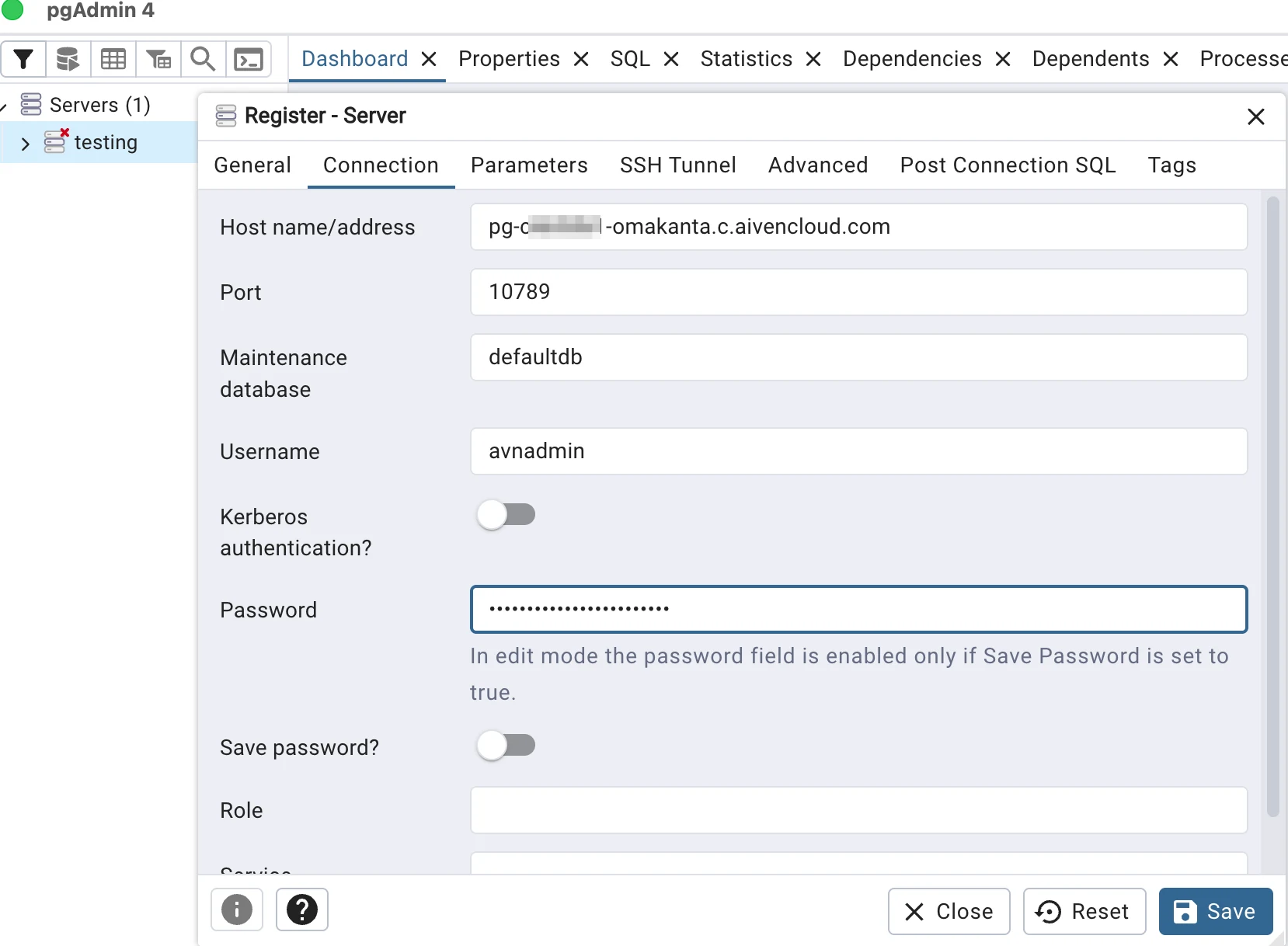Click the Close button in dialog footer
Image resolution: width=1288 pixels, height=946 pixels.
tap(949, 911)
